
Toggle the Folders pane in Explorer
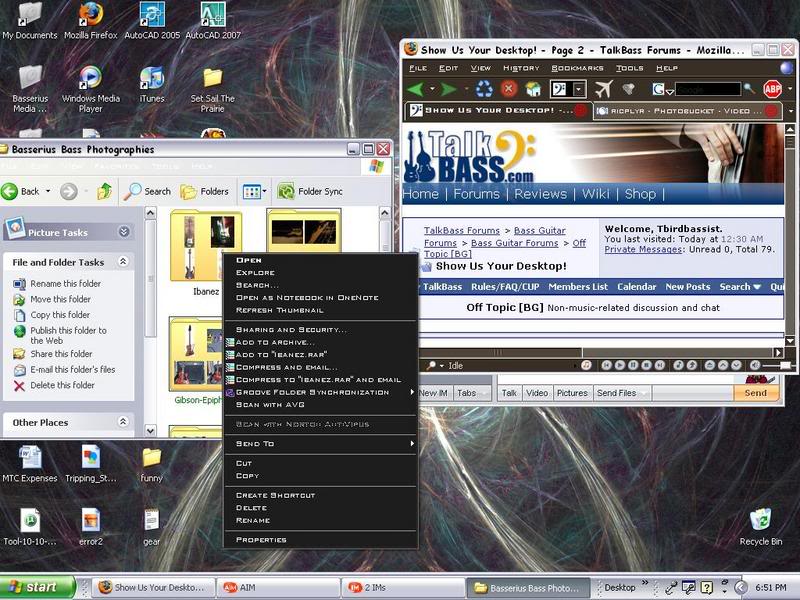point(204,191)
